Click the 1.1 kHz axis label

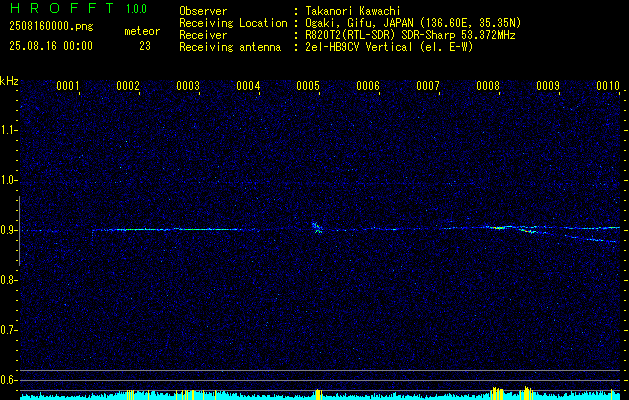click(8, 130)
